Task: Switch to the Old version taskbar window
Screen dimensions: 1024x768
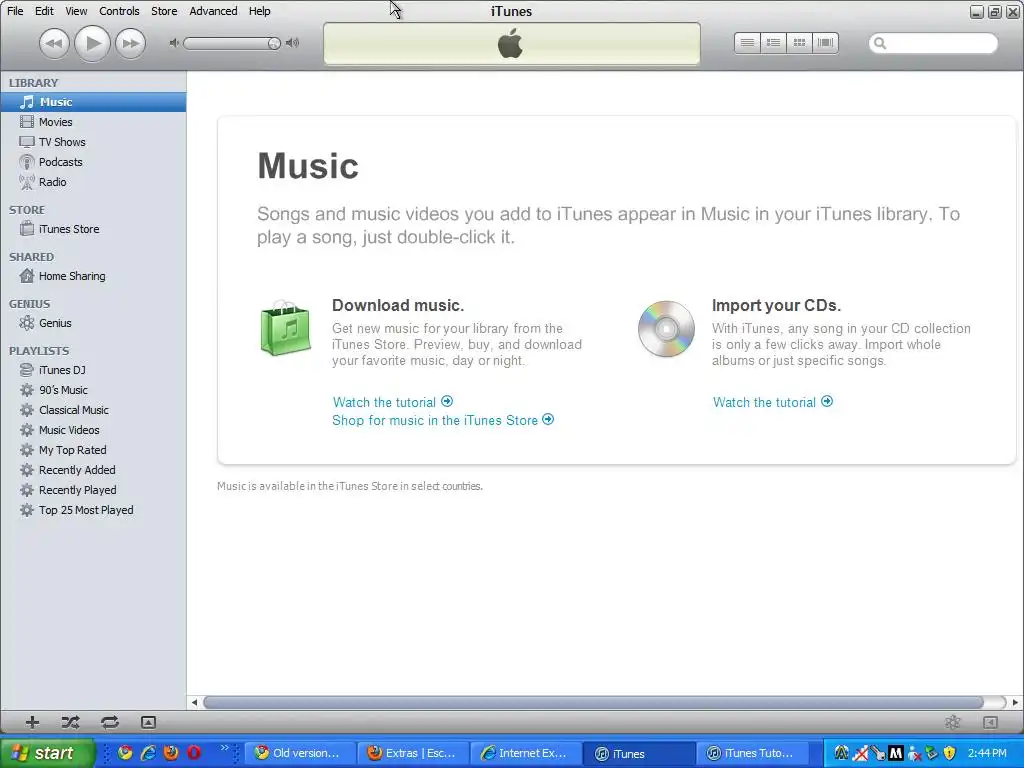Action: tap(299, 753)
